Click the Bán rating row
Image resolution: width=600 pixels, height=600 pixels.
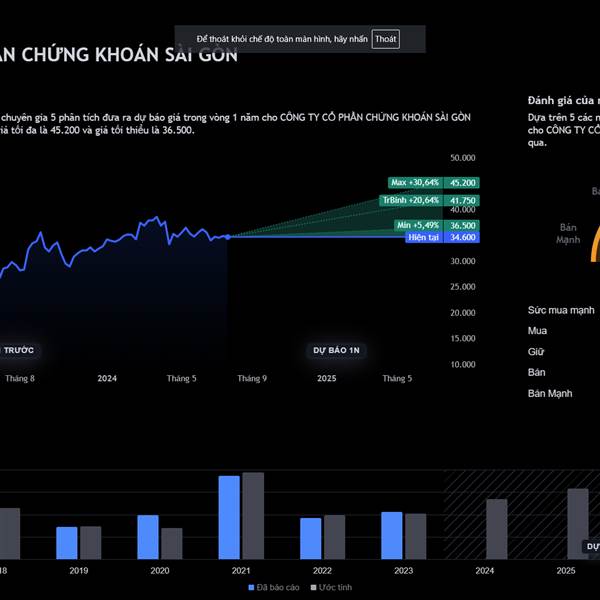pos(536,372)
